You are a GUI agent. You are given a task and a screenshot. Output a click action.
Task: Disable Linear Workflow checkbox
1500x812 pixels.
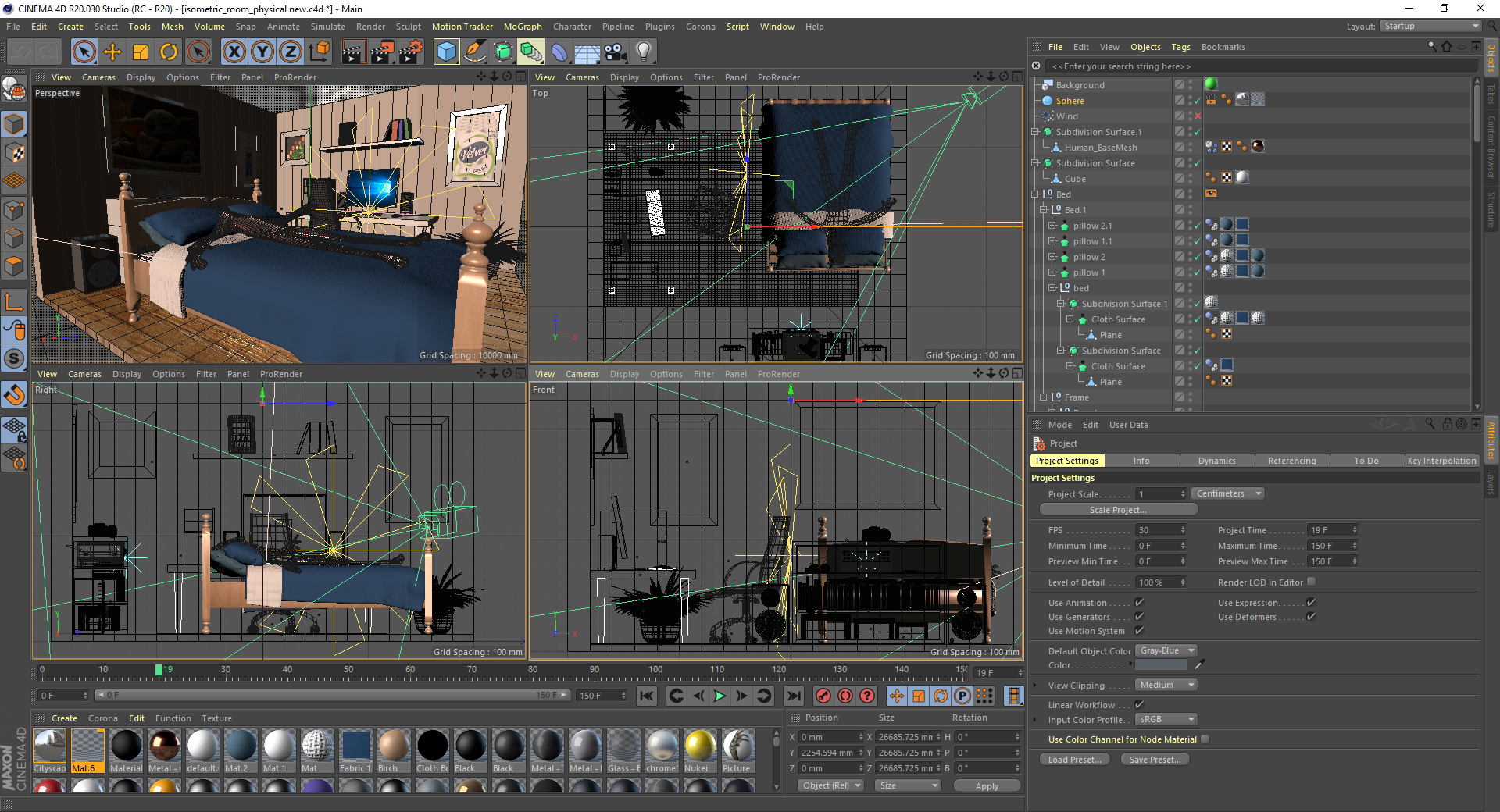click(1139, 705)
